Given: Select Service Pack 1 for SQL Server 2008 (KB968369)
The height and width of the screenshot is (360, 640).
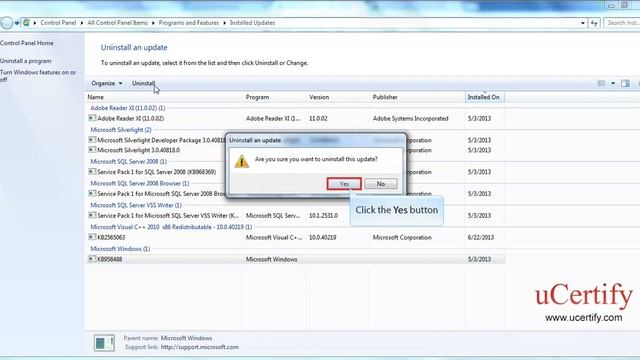Looking at the screenshot, I should point(296,172).
